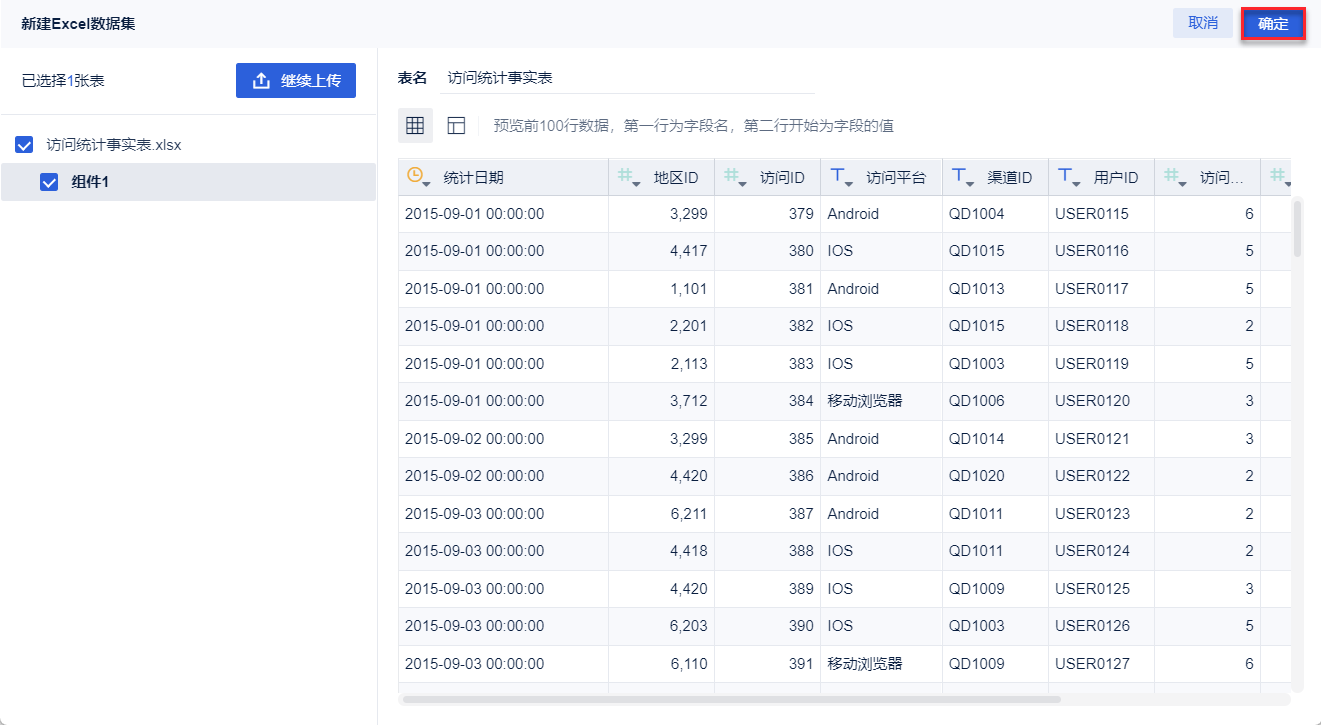Screen dimensions: 1321x725
Task: Switch to the layout view icon
Action: point(456,125)
